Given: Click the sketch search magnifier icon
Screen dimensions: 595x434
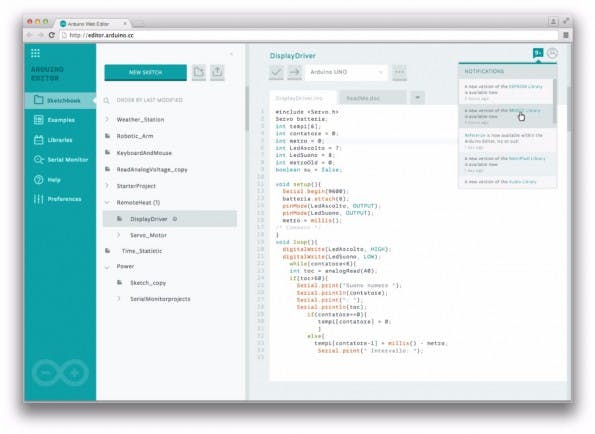Looking at the screenshot, I should coord(107,101).
